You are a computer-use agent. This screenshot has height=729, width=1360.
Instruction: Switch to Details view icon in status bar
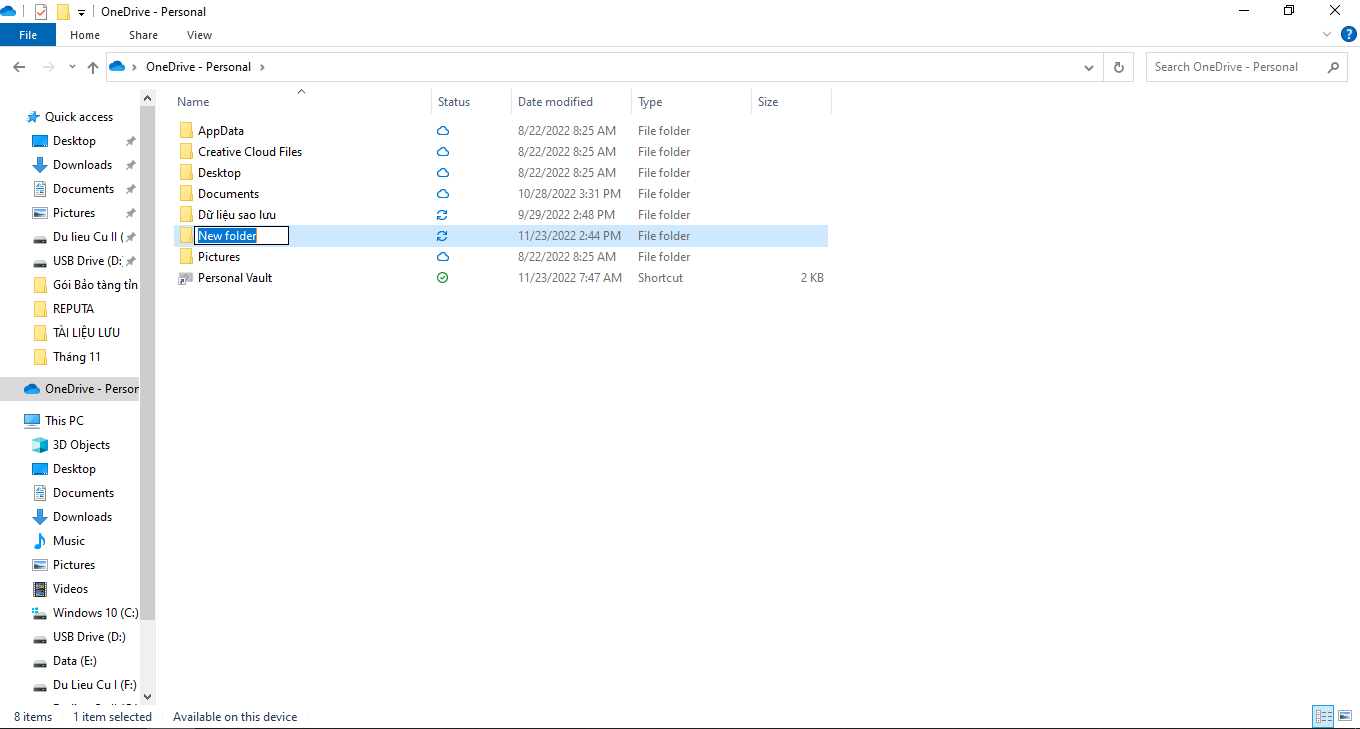pyautogui.click(x=1324, y=716)
